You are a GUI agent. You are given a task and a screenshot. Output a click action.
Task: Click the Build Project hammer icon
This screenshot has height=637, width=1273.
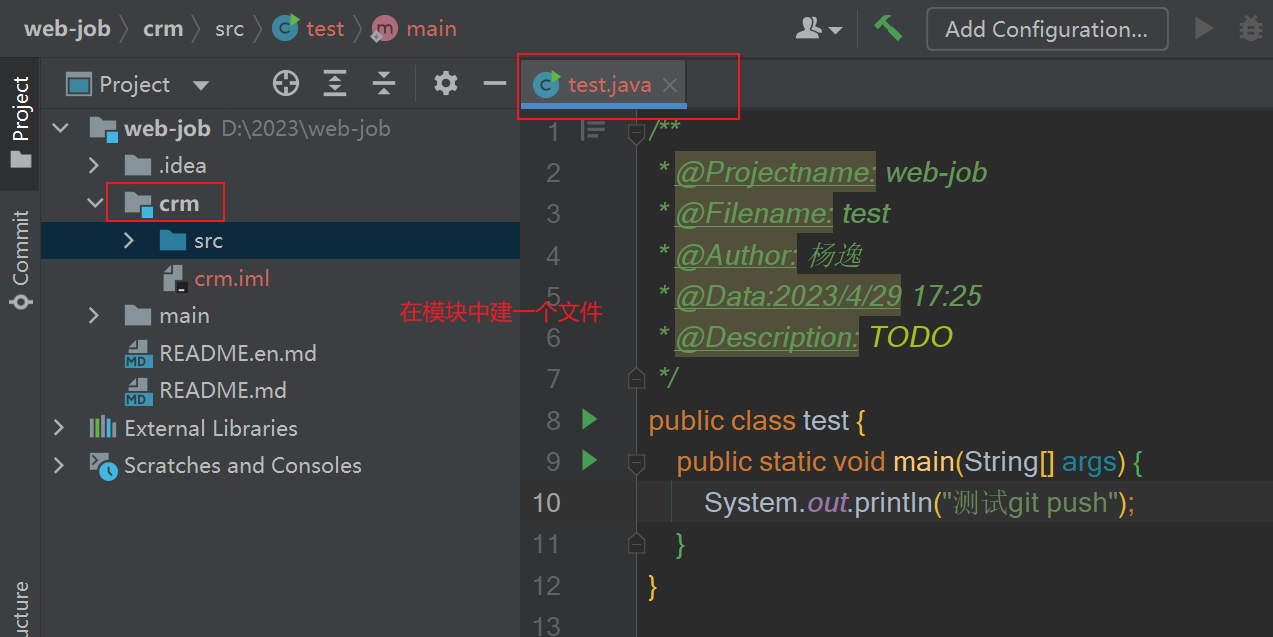point(888,28)
